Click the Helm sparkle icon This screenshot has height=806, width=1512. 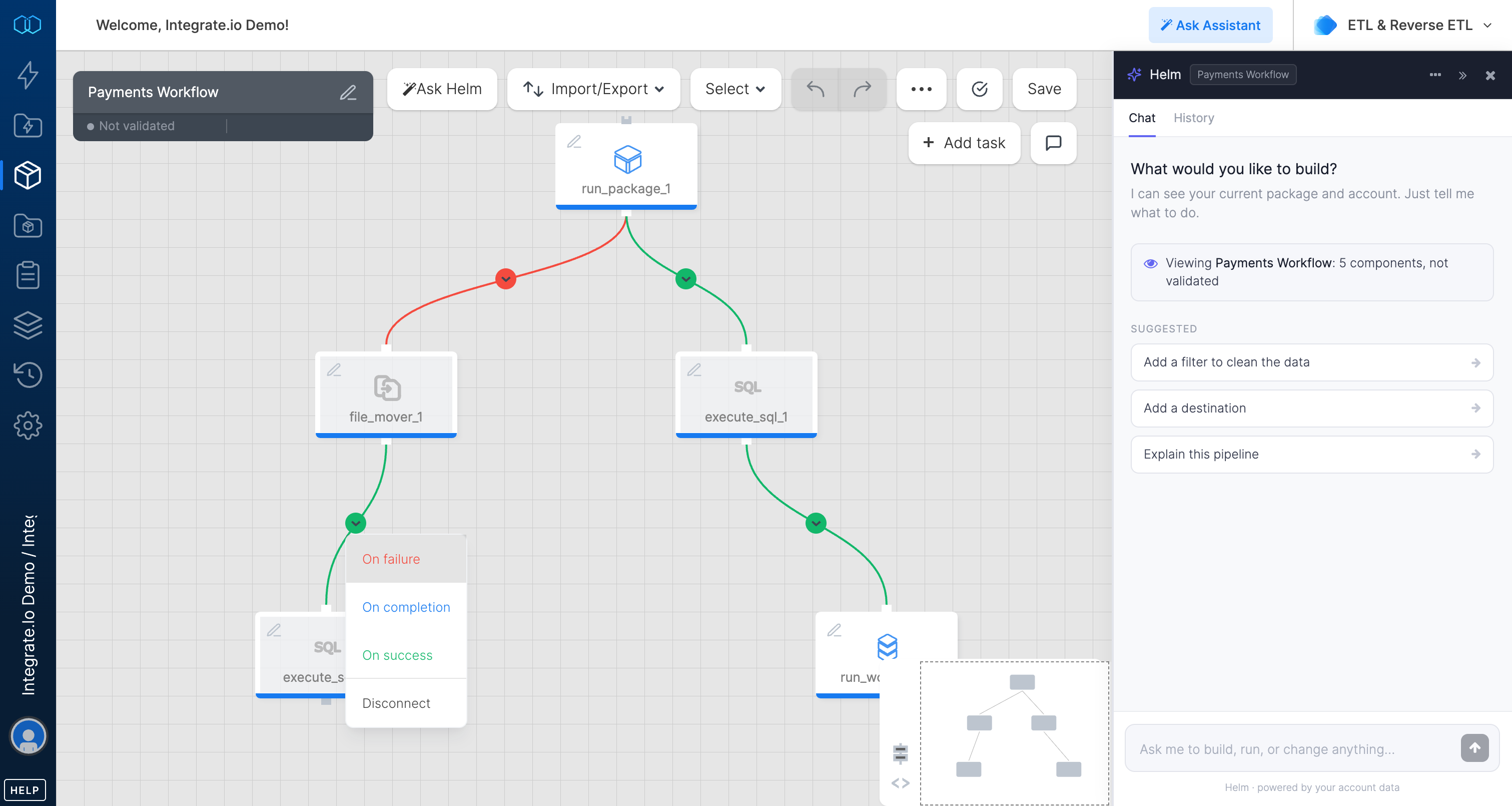(1134, 75)
